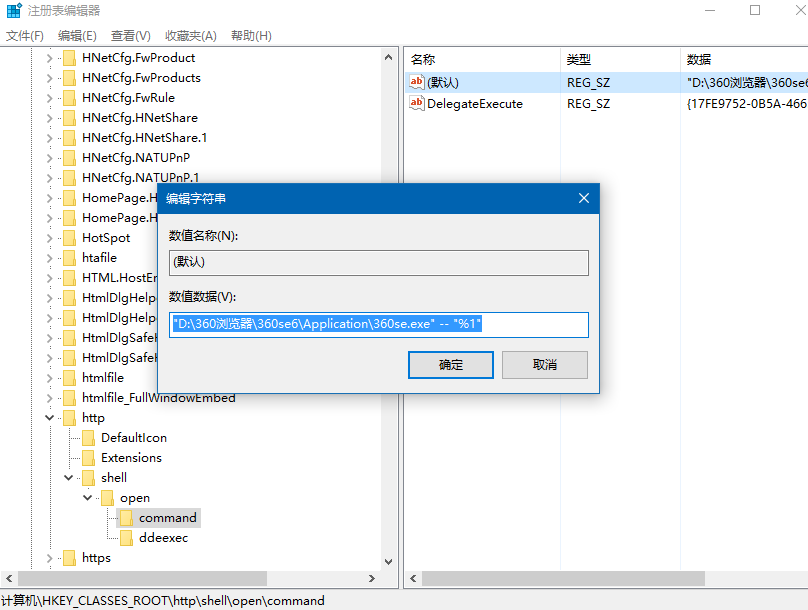This screenshot has height=610, width=808.
Task: Click folder icon of shell subkey
Action: [x=89, y=478]
